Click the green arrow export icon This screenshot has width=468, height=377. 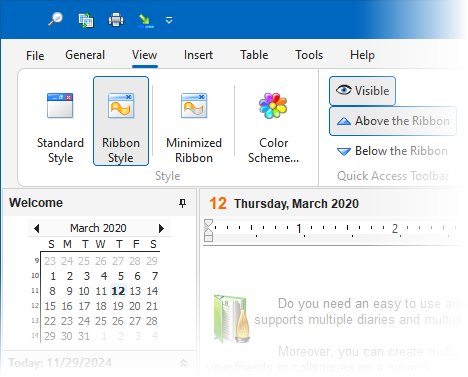tap(145, 21)
